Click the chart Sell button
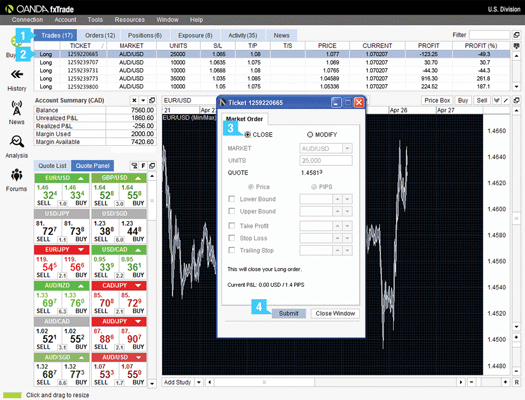Screen dimensions: 525x400 click(x=482, y=100)
